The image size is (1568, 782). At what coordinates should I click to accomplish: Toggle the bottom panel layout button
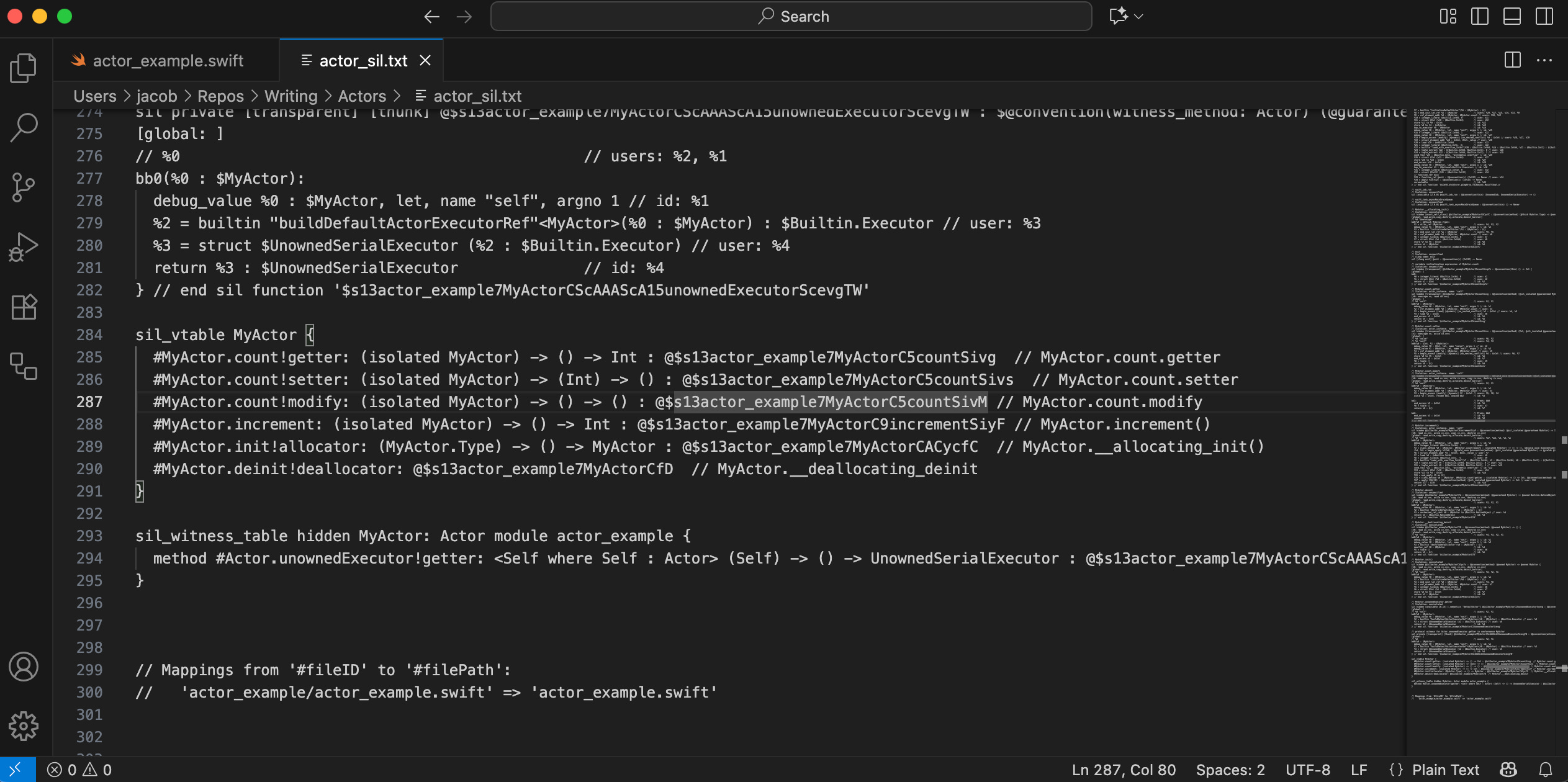1512,16
